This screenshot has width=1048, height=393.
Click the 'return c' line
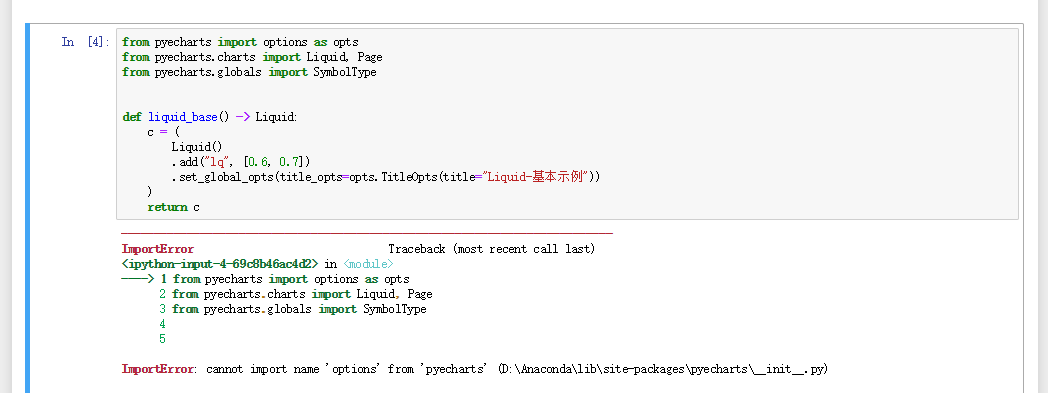[174, 207]
